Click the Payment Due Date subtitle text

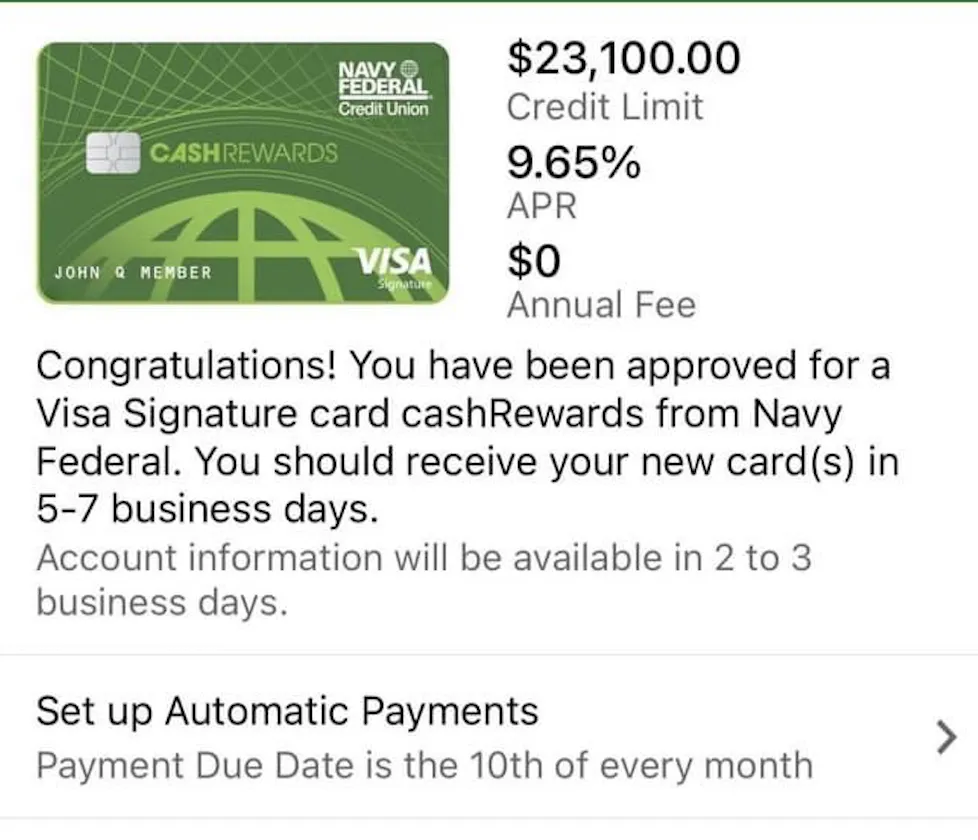click(425, 765)
